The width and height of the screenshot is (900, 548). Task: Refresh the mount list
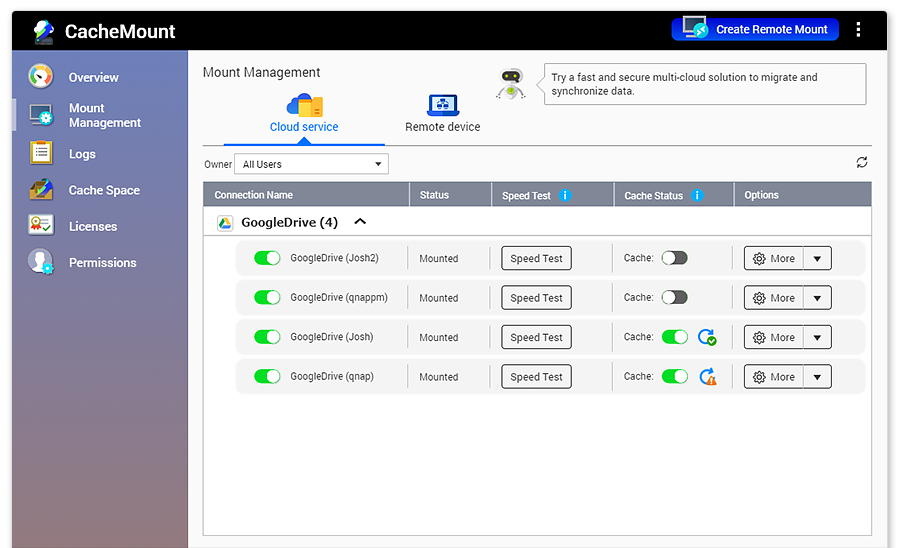tap(862, 162)
